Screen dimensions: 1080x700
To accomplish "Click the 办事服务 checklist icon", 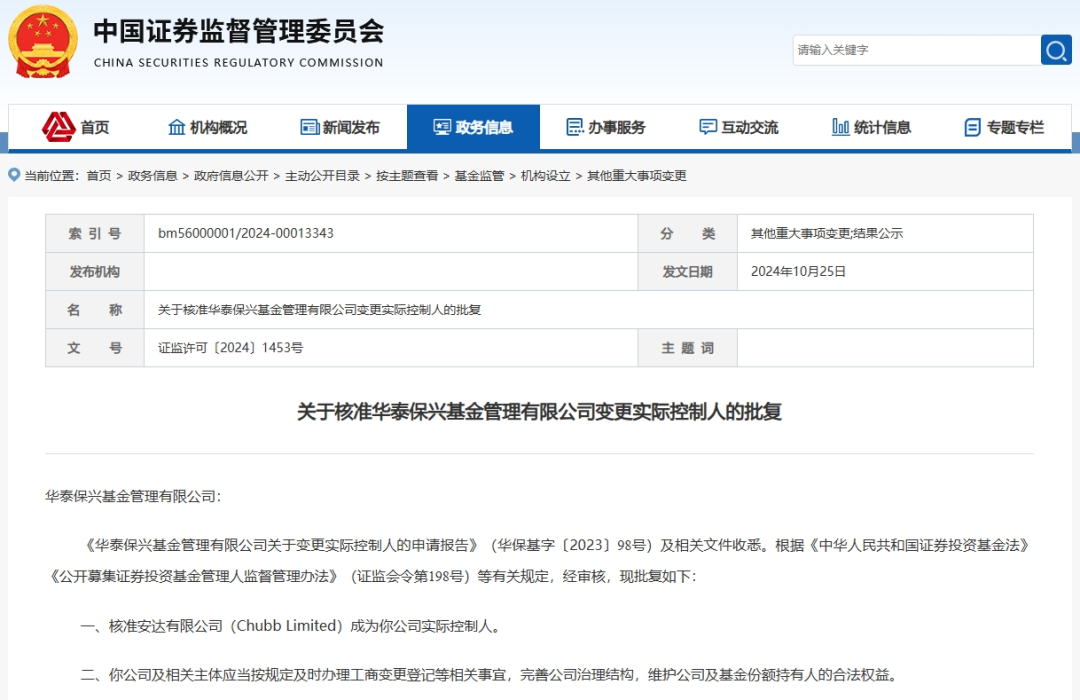I will (575, 127).
